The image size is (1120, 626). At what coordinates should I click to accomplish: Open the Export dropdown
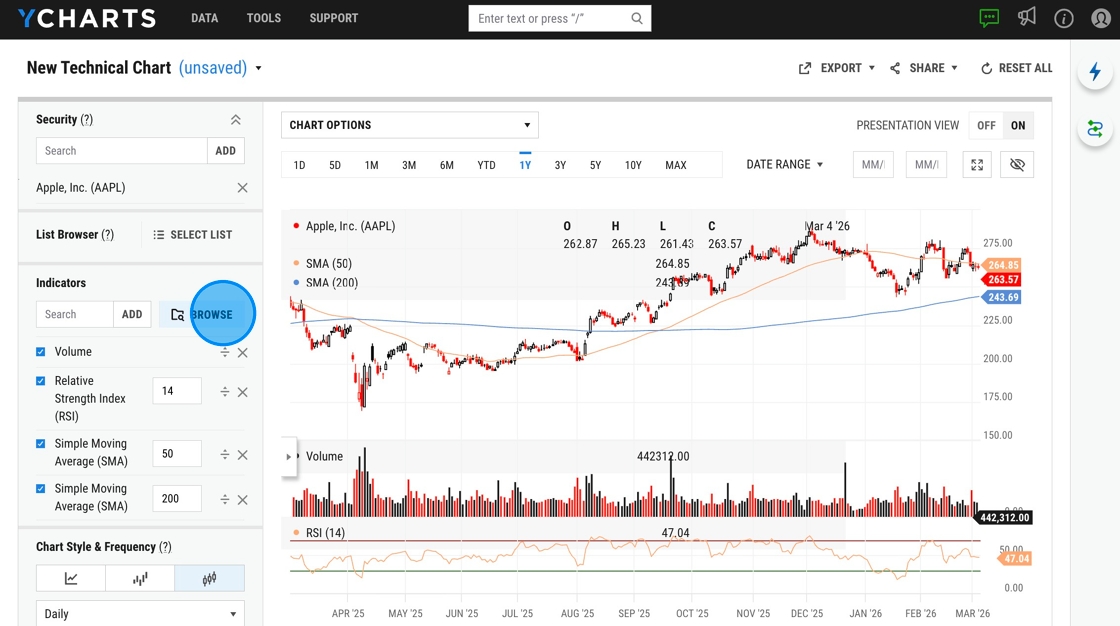coord(836,69)
